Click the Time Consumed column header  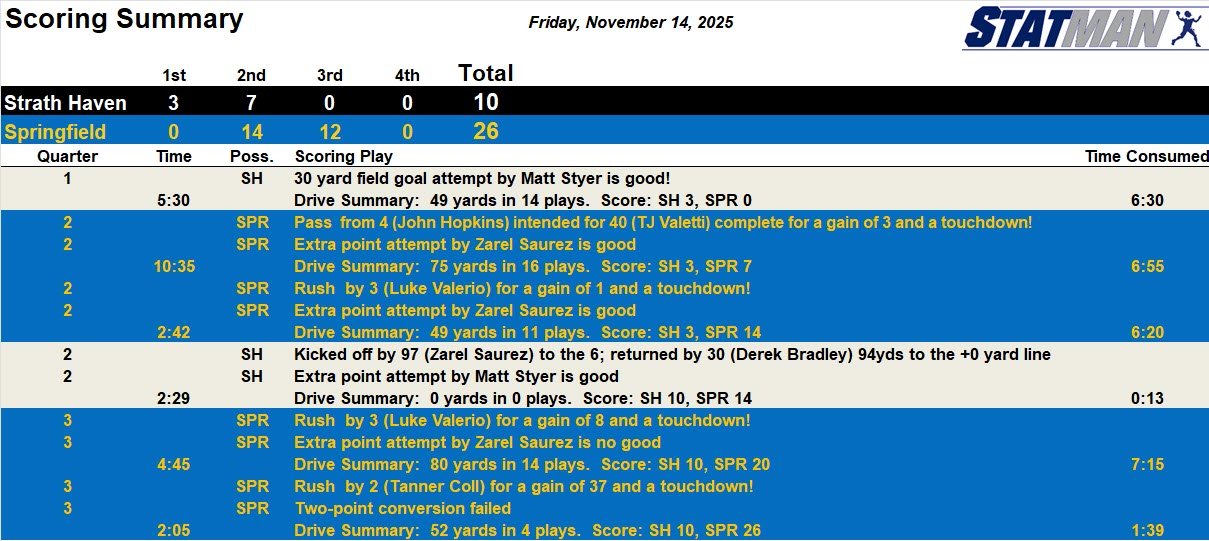1146,156
